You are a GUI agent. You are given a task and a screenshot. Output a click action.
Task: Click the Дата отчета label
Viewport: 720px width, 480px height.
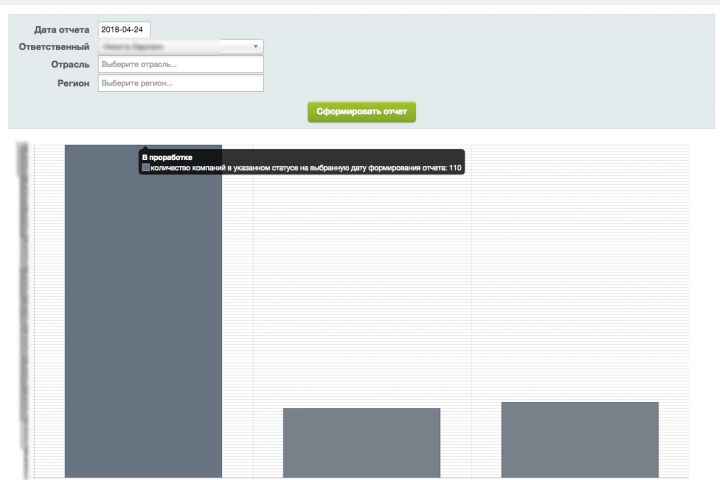[x=62, y=30]
